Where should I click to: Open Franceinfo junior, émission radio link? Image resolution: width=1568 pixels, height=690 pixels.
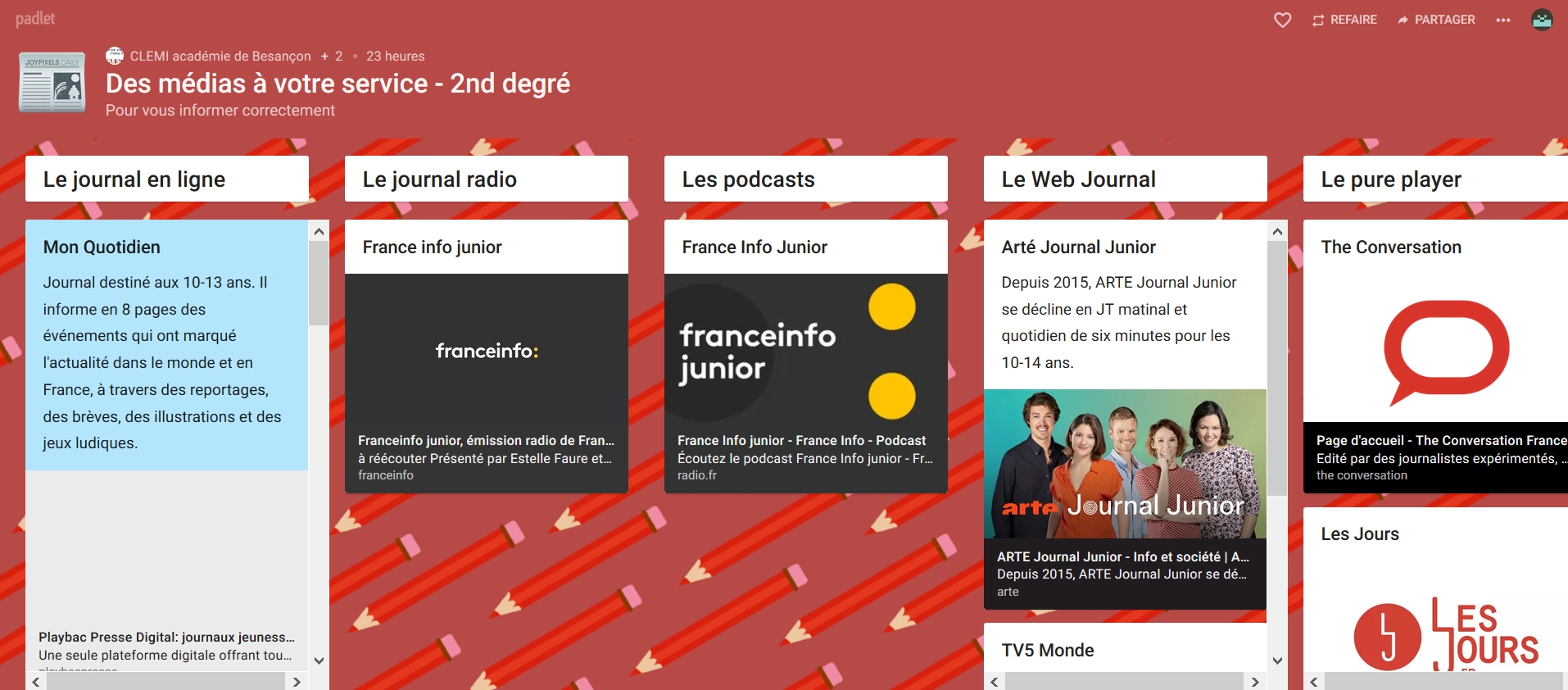click(486, 440)
